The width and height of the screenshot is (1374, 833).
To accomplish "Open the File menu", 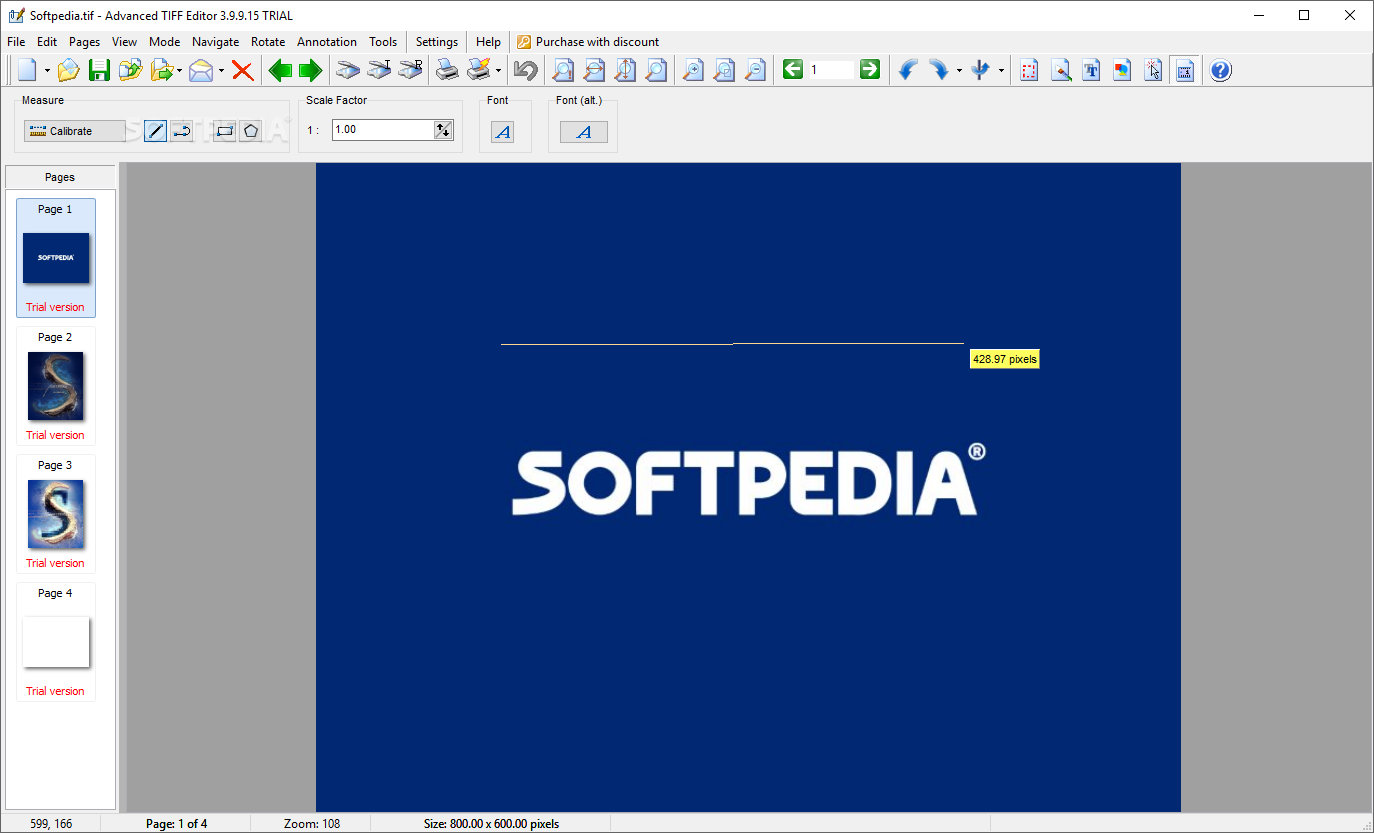I will point(16,42).
